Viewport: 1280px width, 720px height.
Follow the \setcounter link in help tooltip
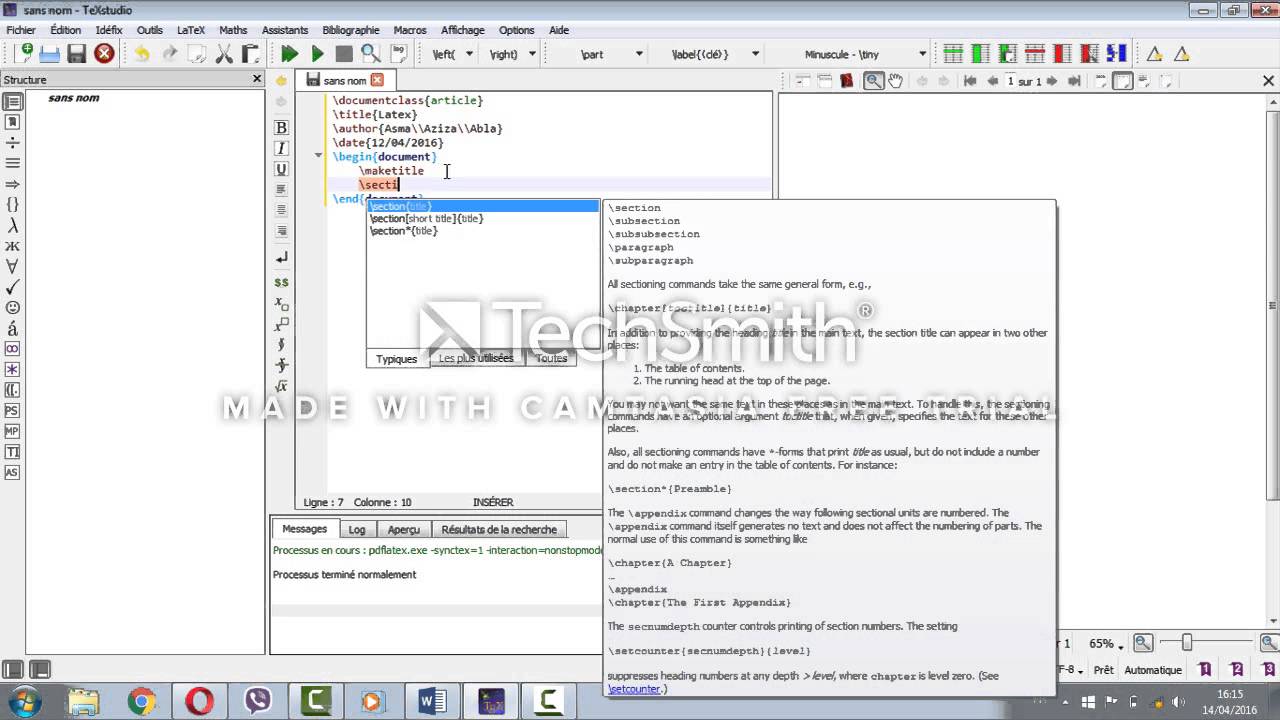(x=634, y=689)
